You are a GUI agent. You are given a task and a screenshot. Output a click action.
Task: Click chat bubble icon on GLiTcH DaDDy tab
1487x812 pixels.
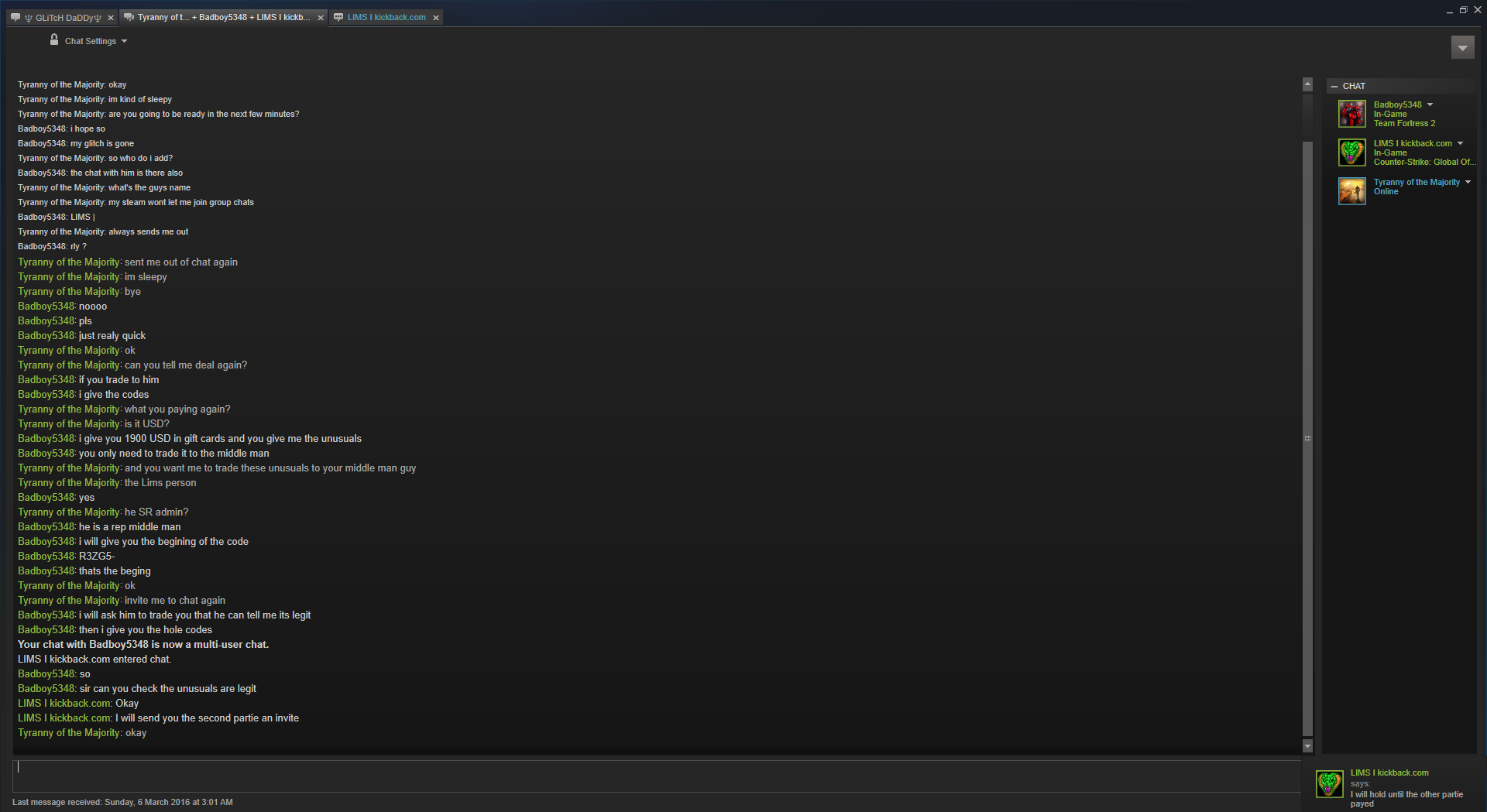coord(15,17)
